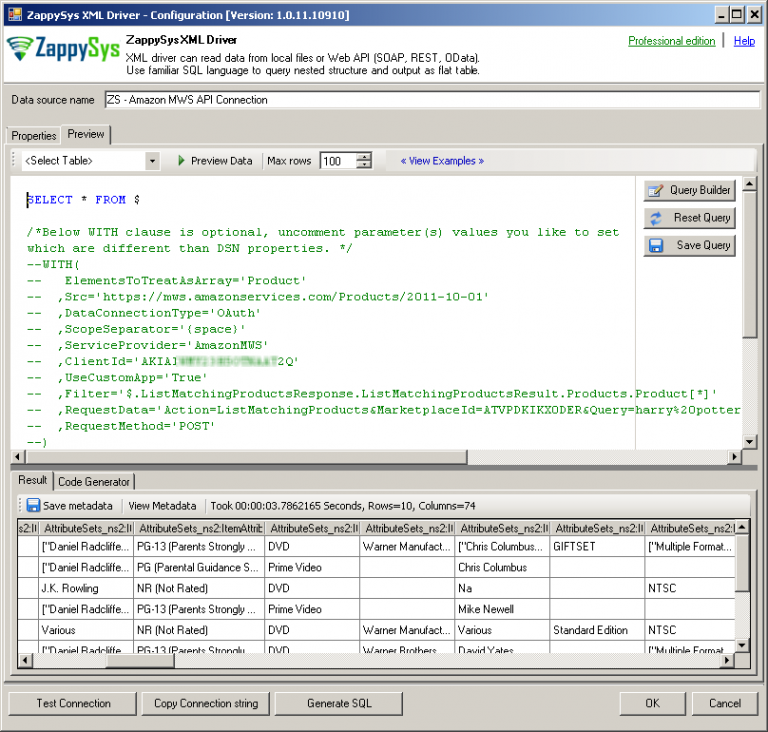Click the Data source name field
This screenshot has height=732, width=768.
pyautogui.click(x=432, y=99)
